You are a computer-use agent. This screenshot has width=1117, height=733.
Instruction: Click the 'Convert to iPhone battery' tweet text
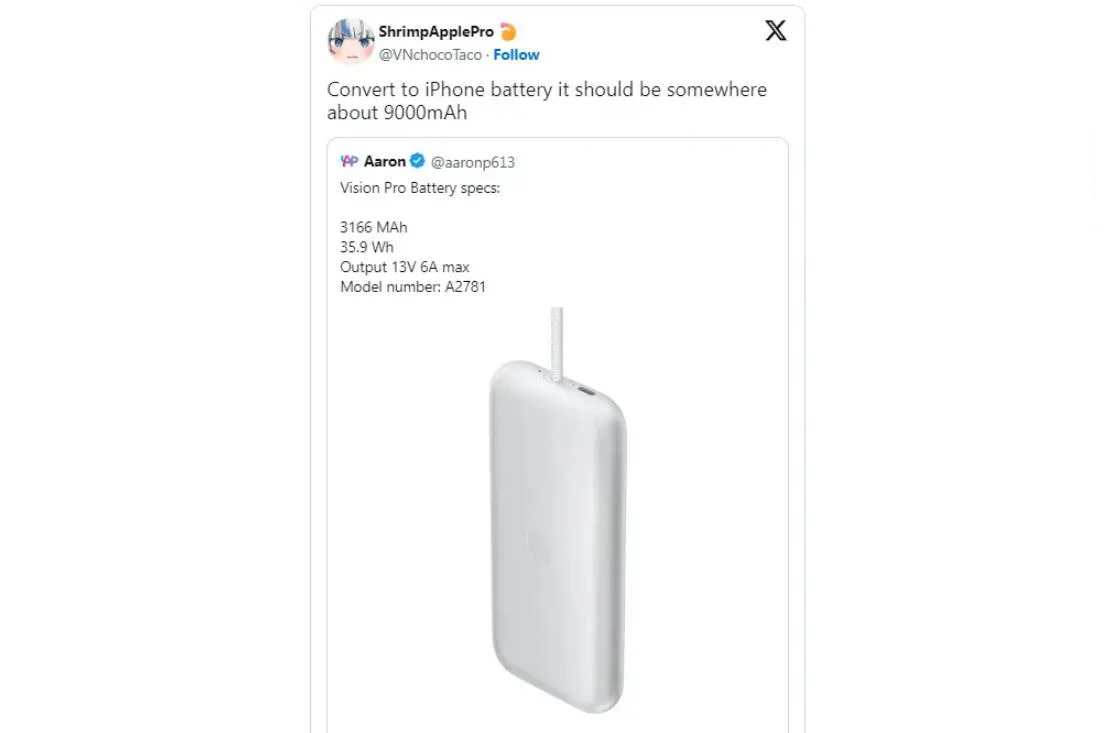[546, 101]
